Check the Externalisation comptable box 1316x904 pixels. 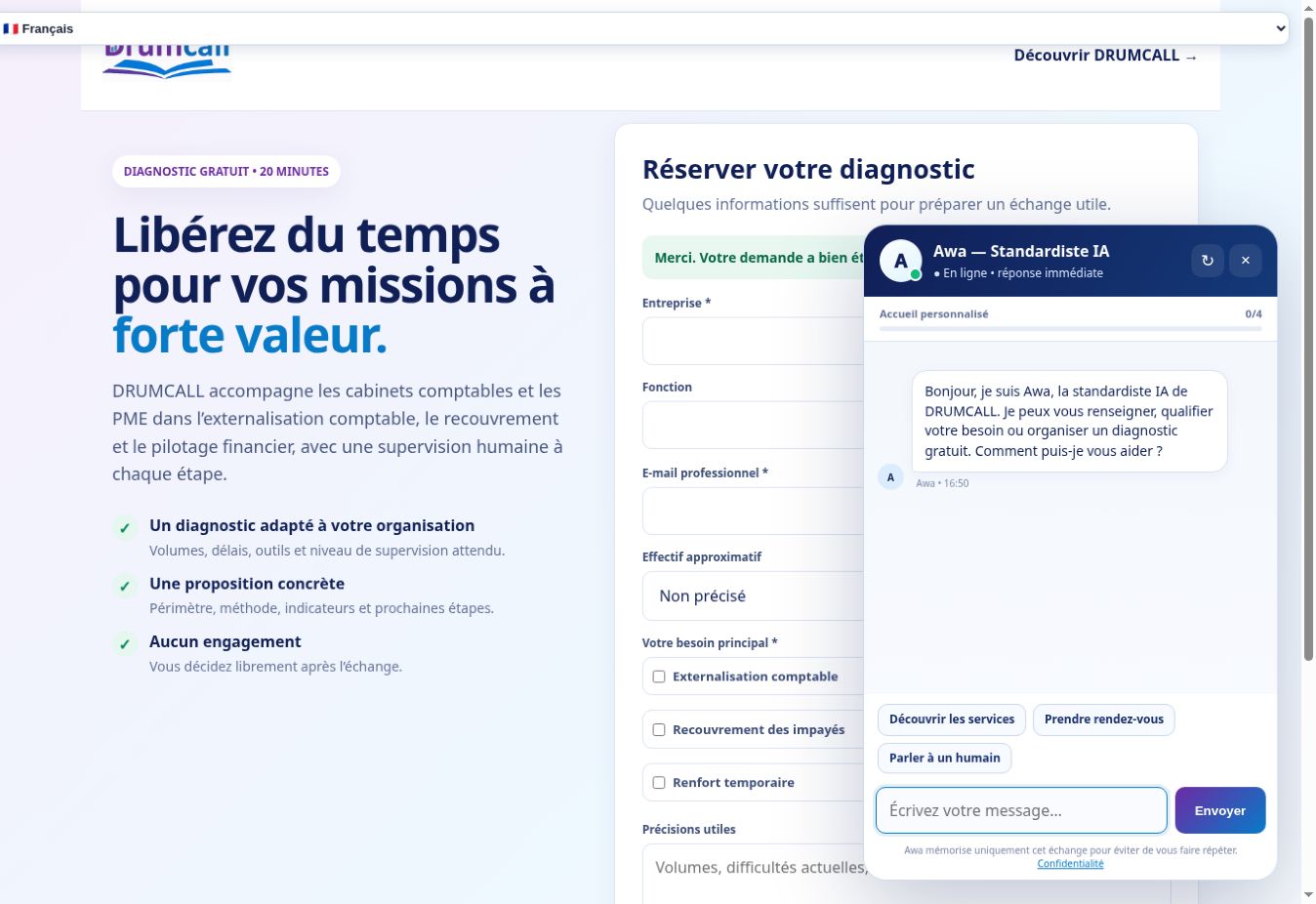click(659, 677)
